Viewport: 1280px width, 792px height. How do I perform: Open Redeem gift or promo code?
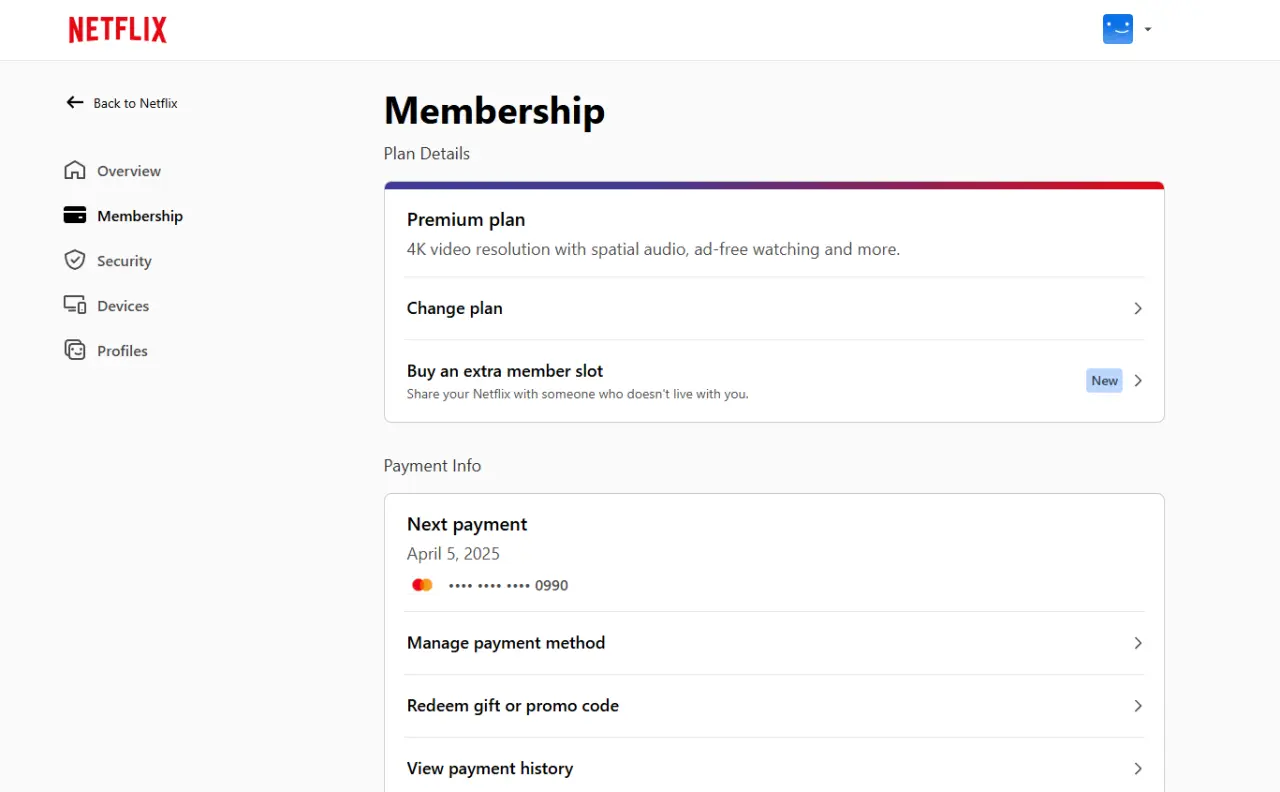[x=775, y=706]
